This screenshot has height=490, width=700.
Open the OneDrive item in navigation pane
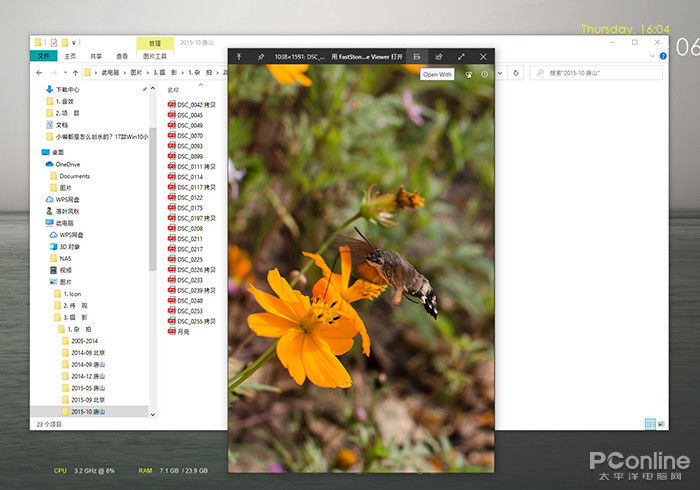click(x=67, y=164)
